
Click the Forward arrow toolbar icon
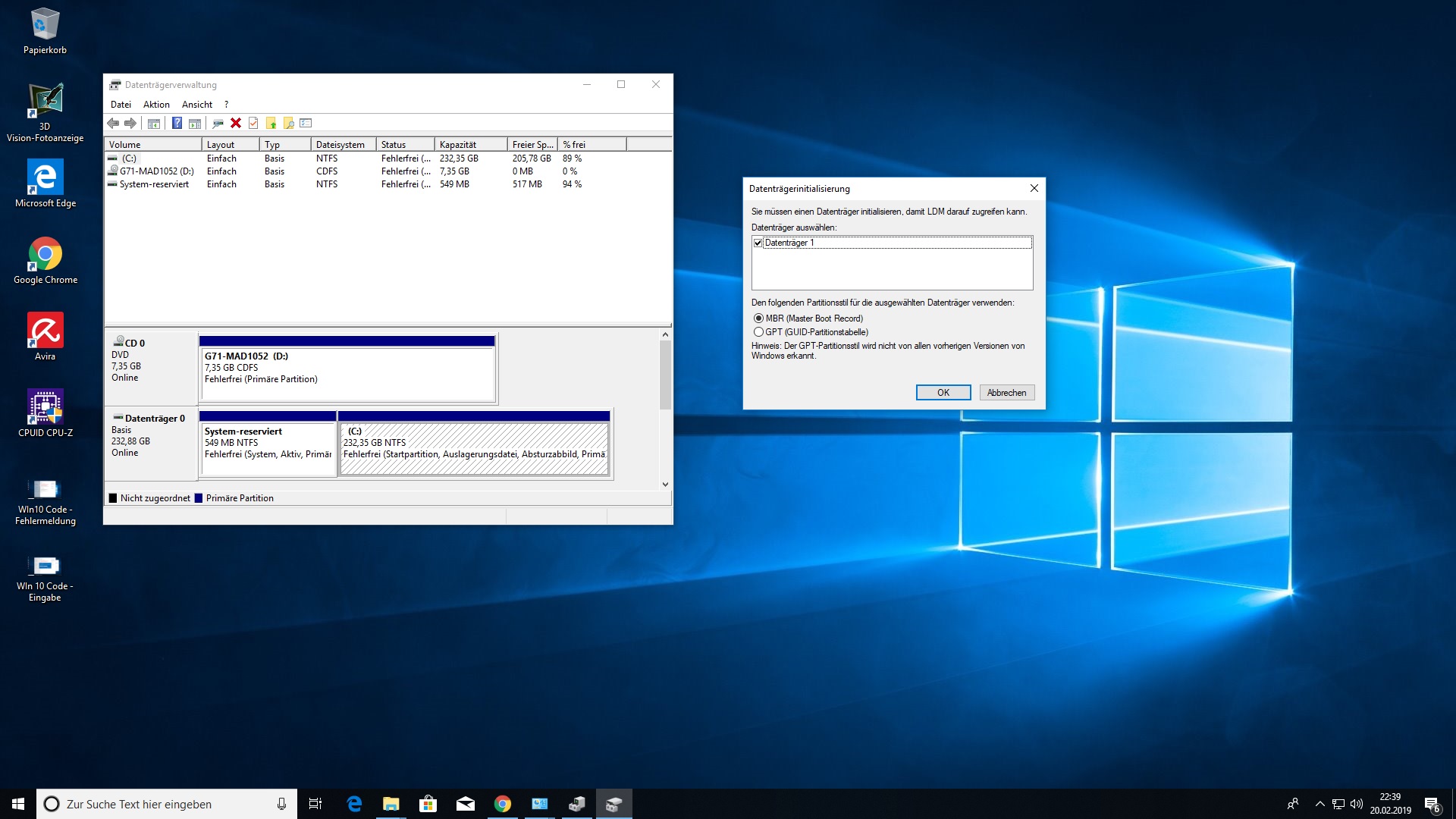[x=130, y=123]
